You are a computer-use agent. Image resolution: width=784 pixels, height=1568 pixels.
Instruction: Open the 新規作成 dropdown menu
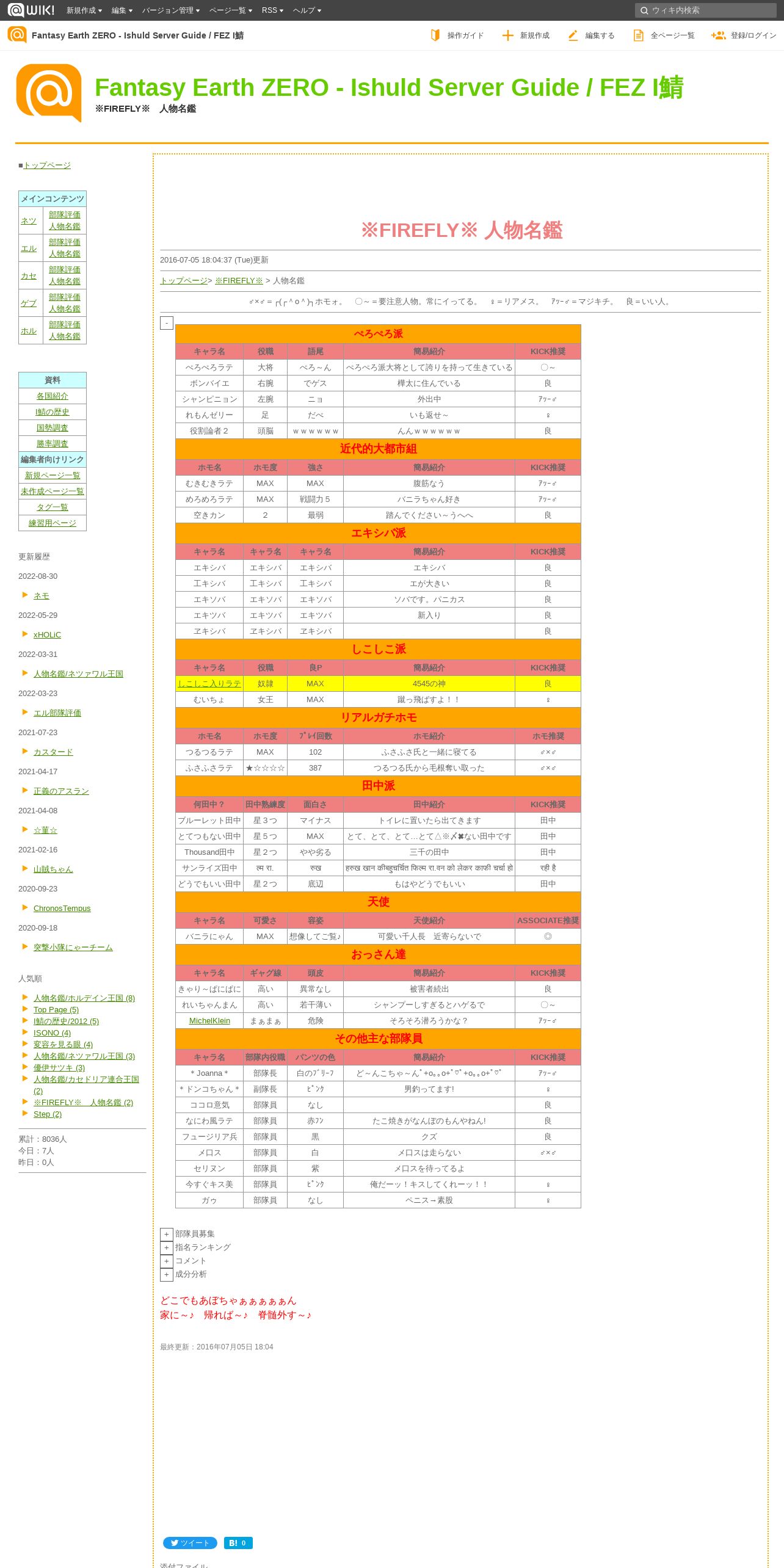84,10
